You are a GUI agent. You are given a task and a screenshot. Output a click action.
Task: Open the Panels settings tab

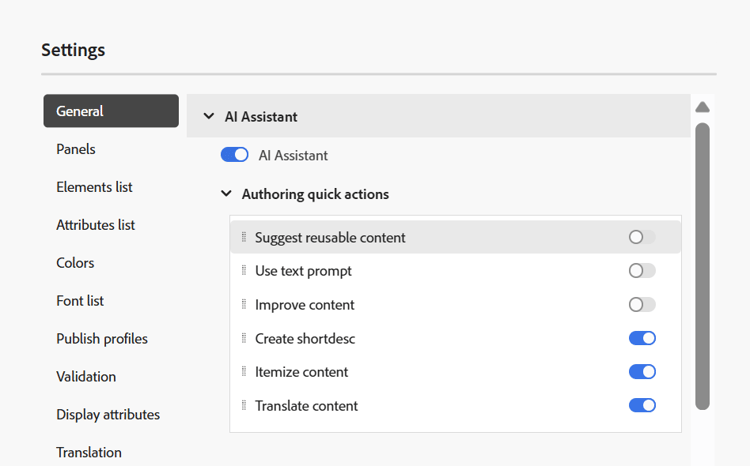(76, 149)
